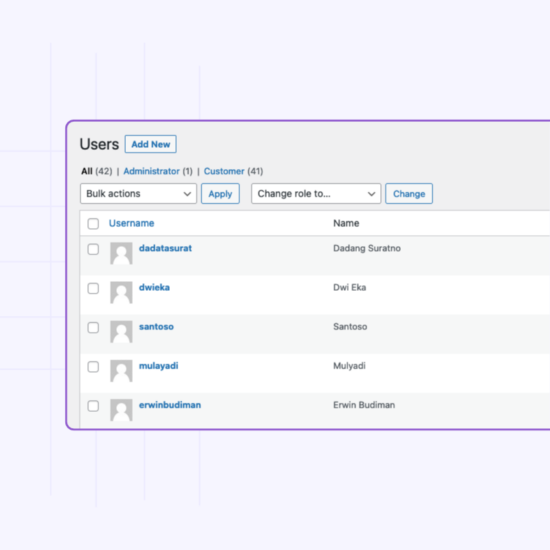Open the Bulk actions dropdown

(x=138, y=194)
